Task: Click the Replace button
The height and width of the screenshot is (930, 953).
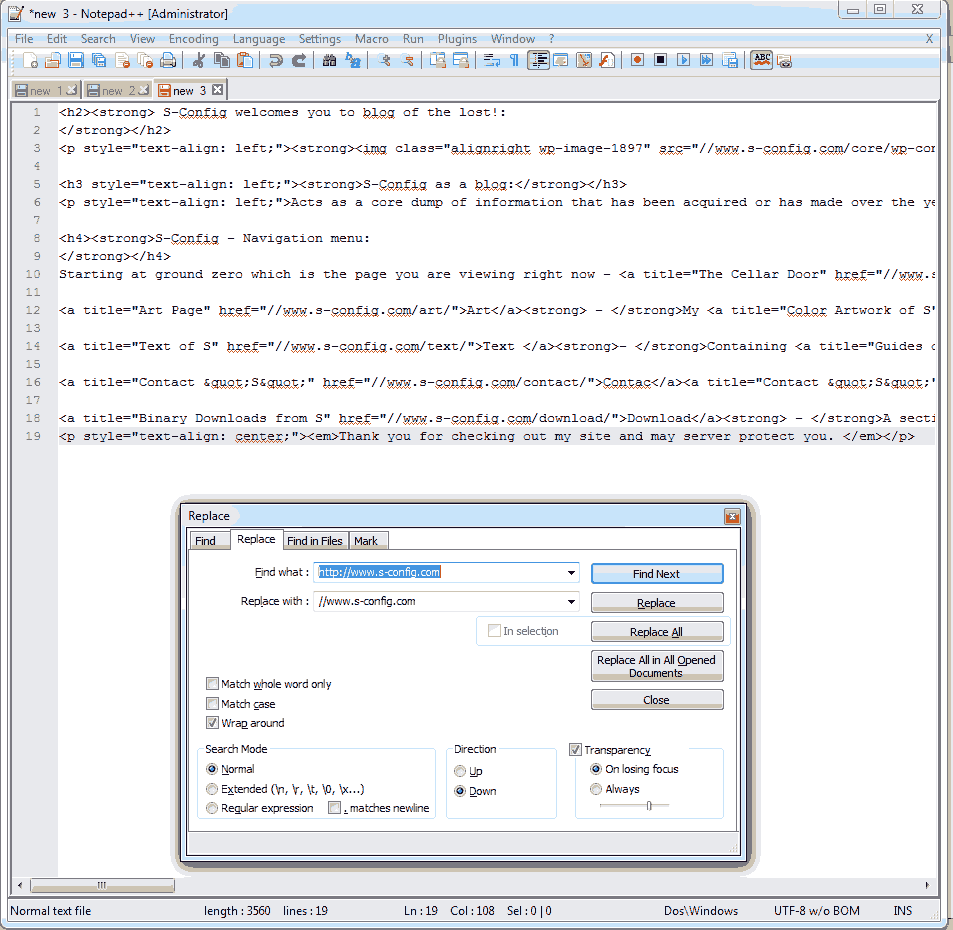Action: [x=657, y=602]
